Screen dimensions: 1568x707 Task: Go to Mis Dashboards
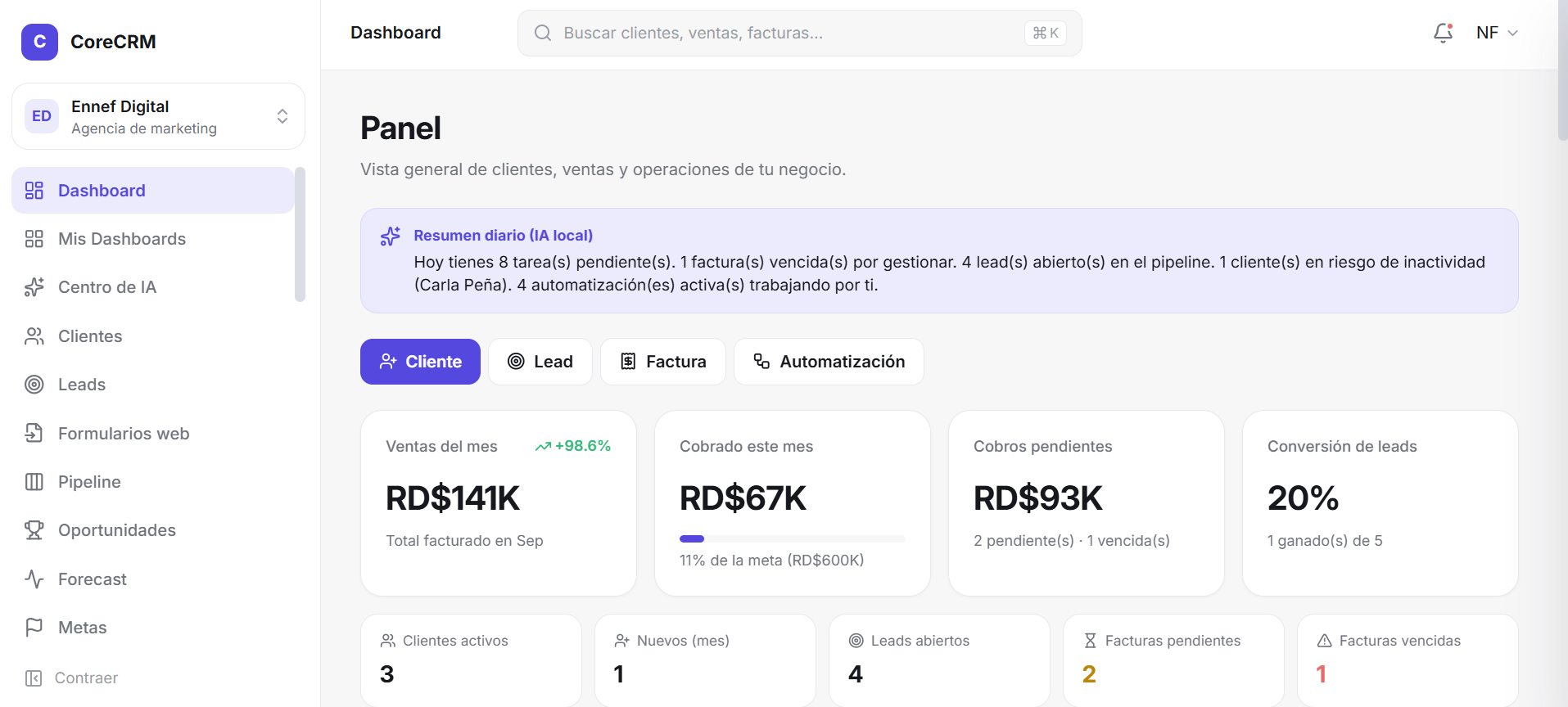pos(152,239)
